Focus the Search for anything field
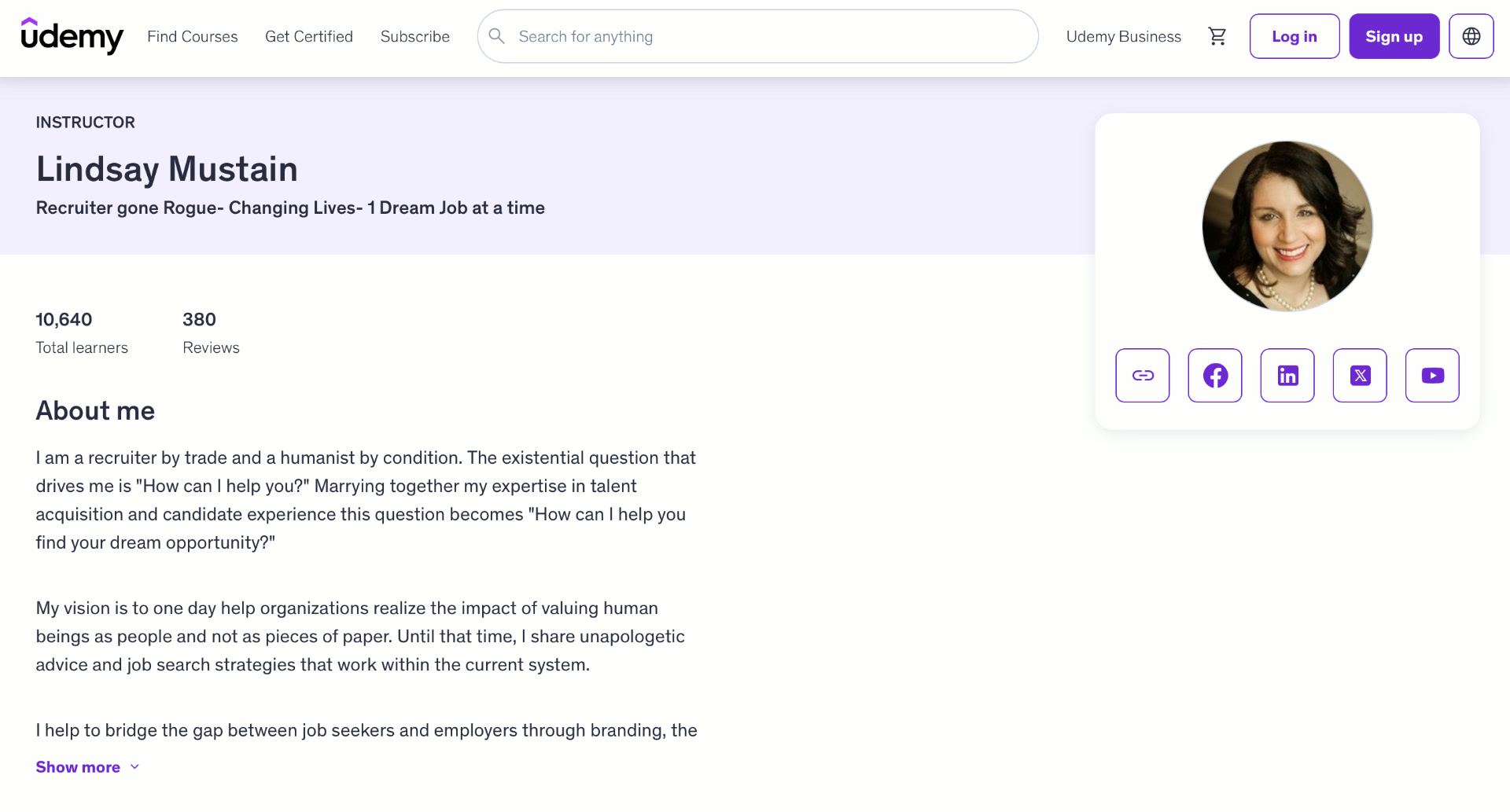Viewport: 1510px width, 812px height. (x=758, y=36)
